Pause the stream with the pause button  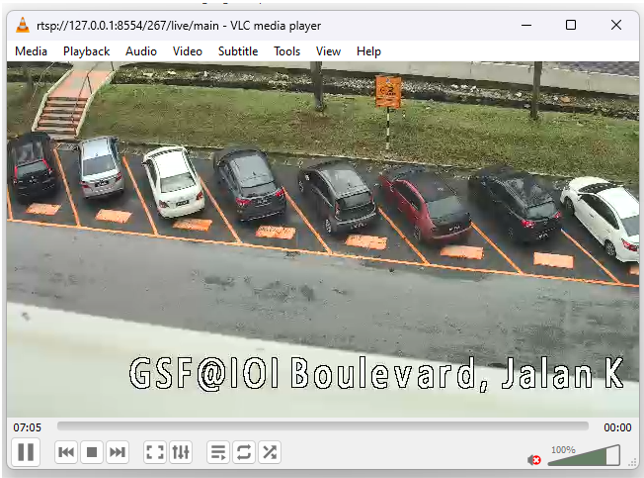coord(26,452)
